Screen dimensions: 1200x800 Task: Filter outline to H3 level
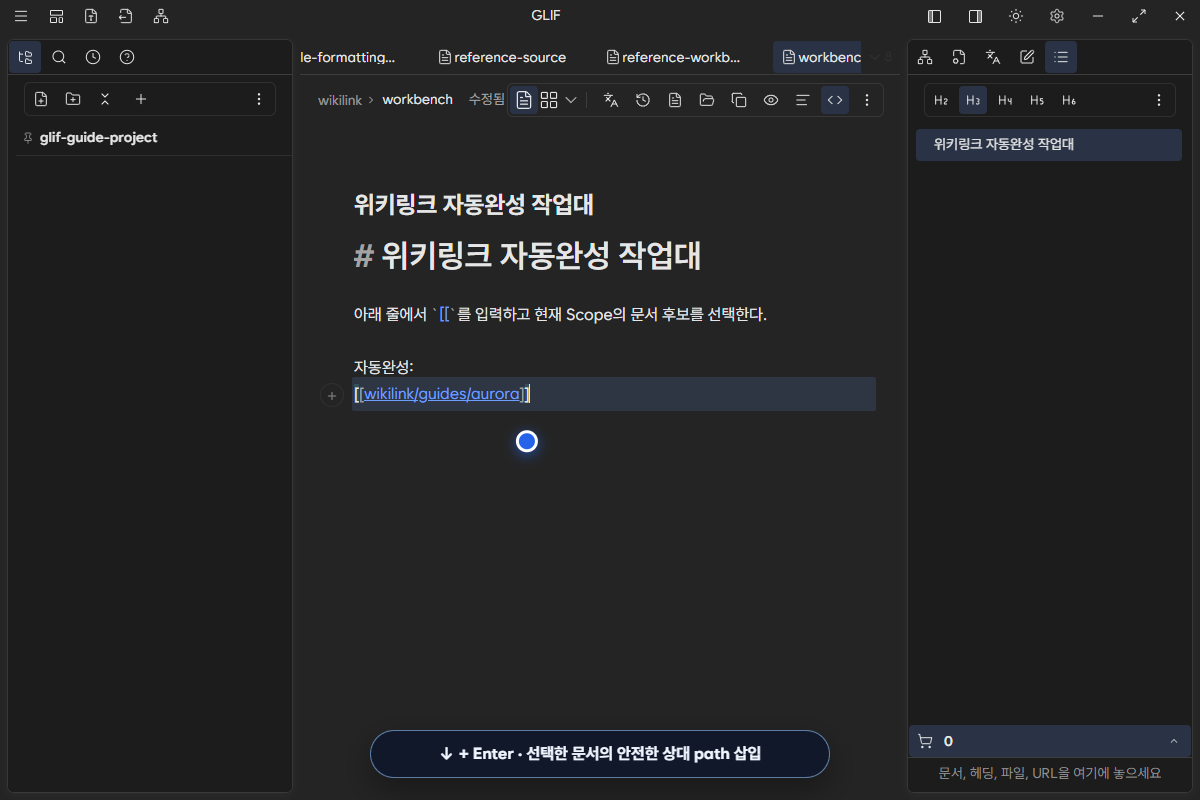[973, 100]
